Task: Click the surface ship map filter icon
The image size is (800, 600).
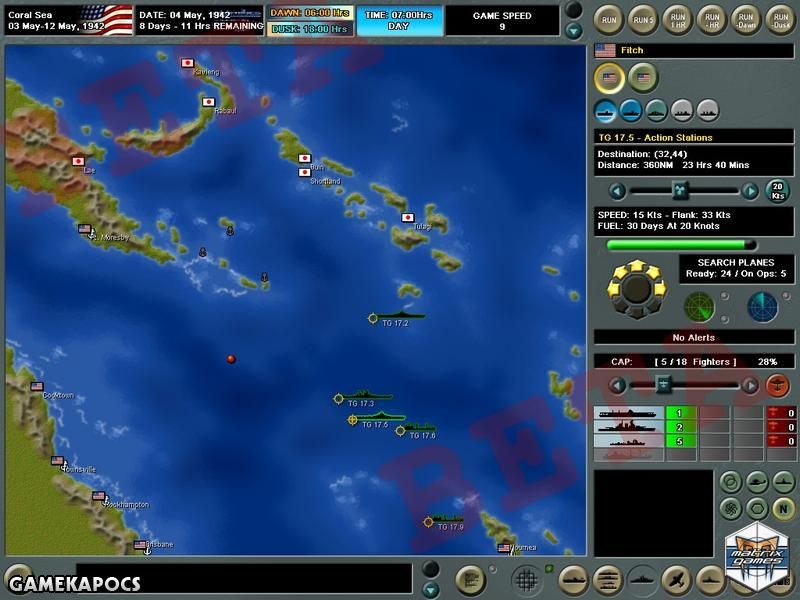Action: tap(783, 482)
